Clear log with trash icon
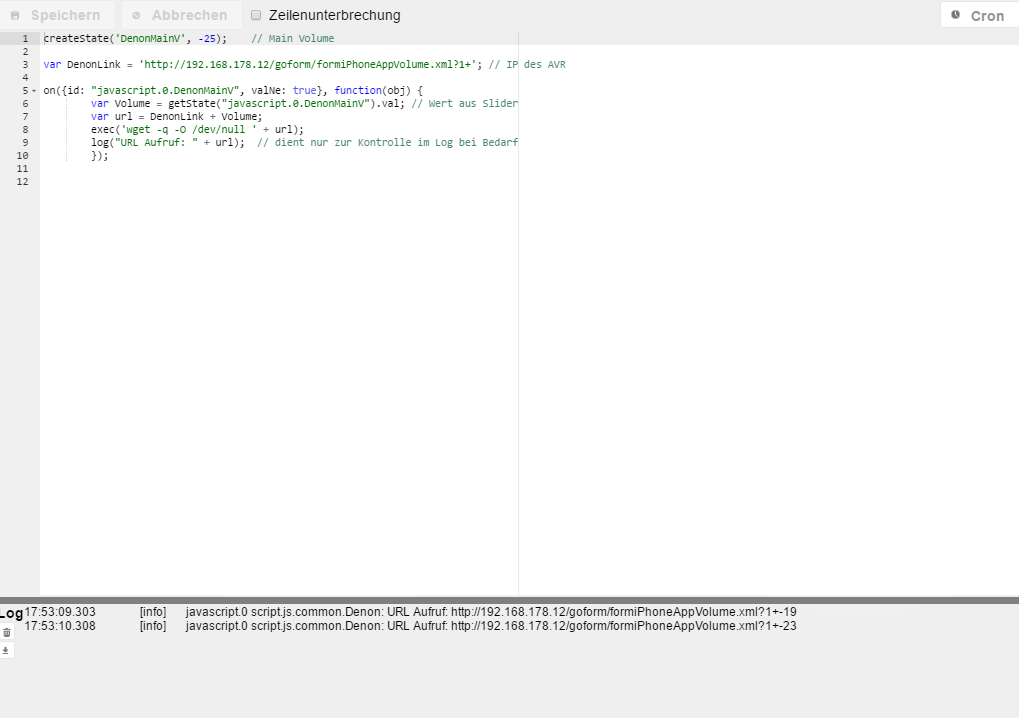Image resolution: width=1019 pixels, height=718 pixels. (6, 632)
